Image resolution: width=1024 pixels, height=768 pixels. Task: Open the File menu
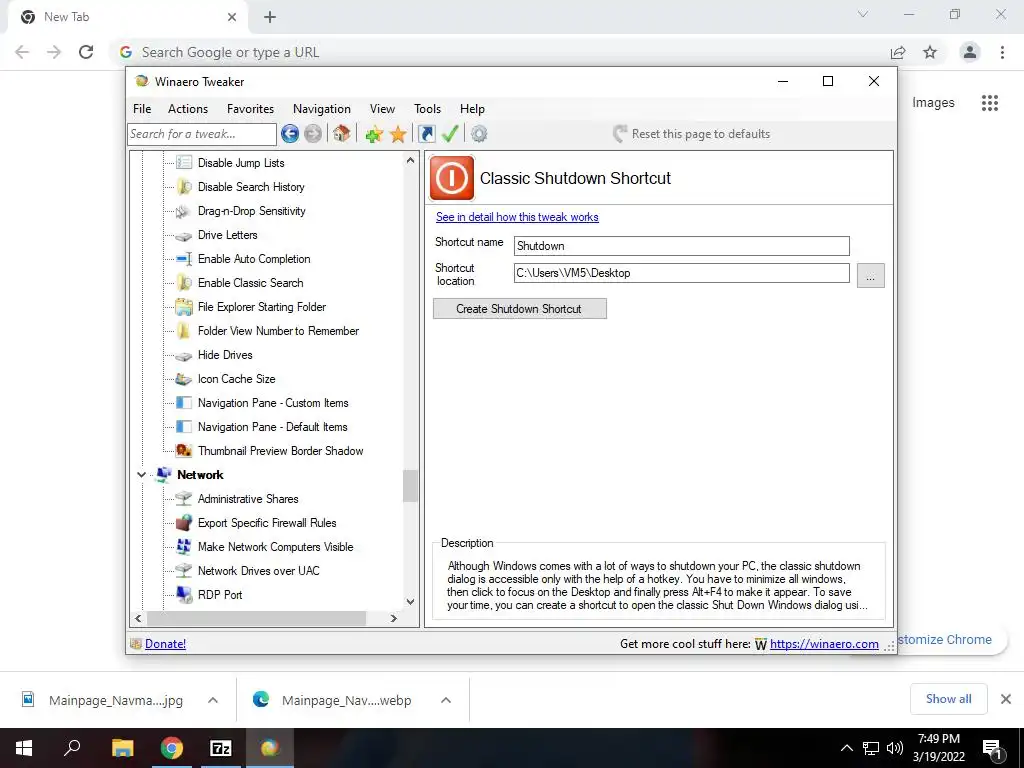[x=142, y=109]
